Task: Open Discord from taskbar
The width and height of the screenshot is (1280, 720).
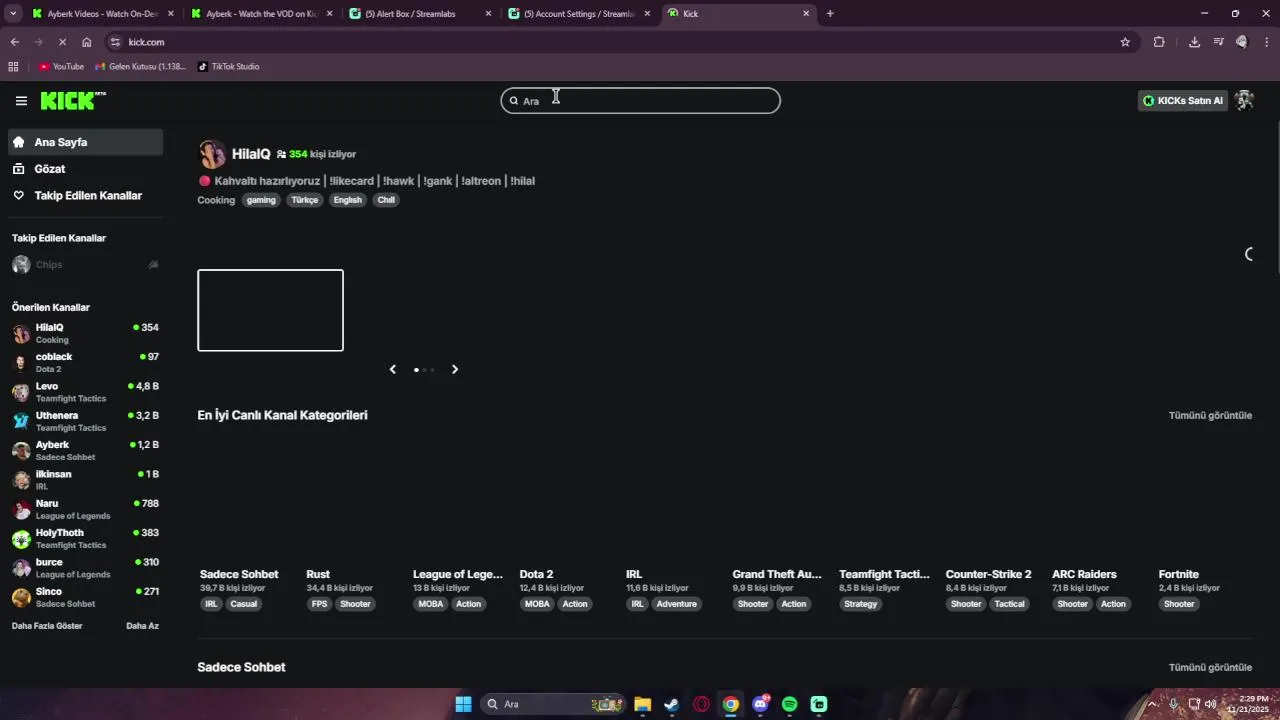Action: click(761, 704)
